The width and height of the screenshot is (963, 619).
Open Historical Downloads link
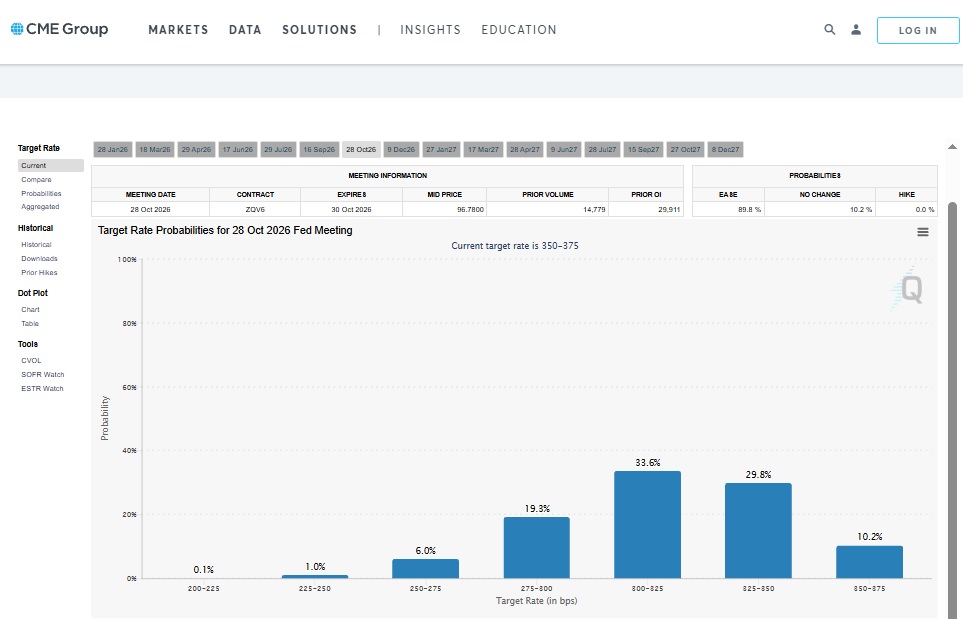(x=40, y=258)
